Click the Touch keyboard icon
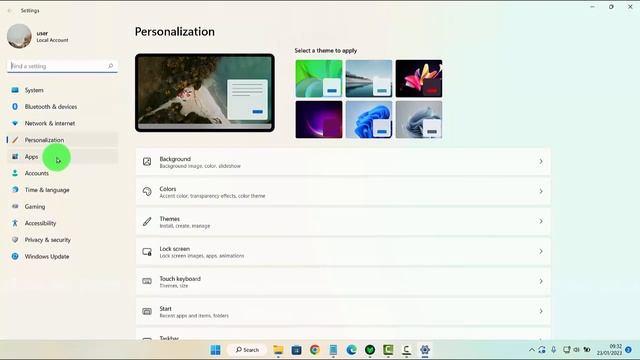Viewport: 640px width, 360px height. click(147, 281)
